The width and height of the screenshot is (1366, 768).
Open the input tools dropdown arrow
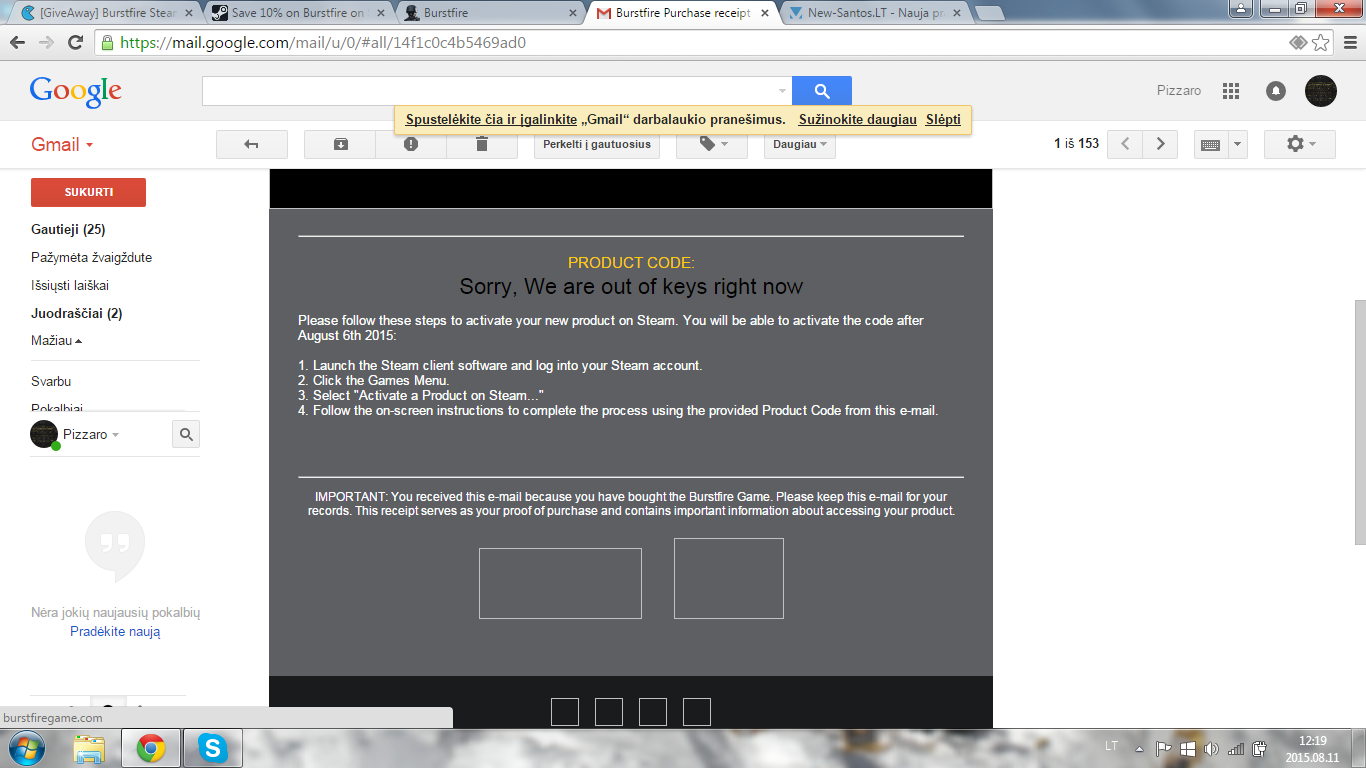coord(1238,144)
